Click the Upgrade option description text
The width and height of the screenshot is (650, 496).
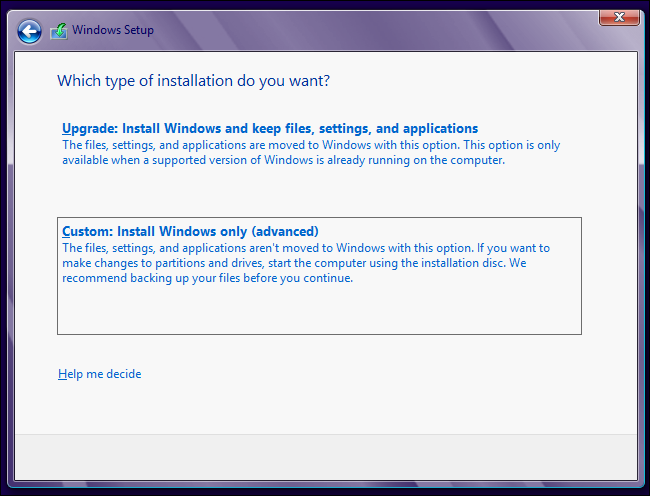[310, 152]
